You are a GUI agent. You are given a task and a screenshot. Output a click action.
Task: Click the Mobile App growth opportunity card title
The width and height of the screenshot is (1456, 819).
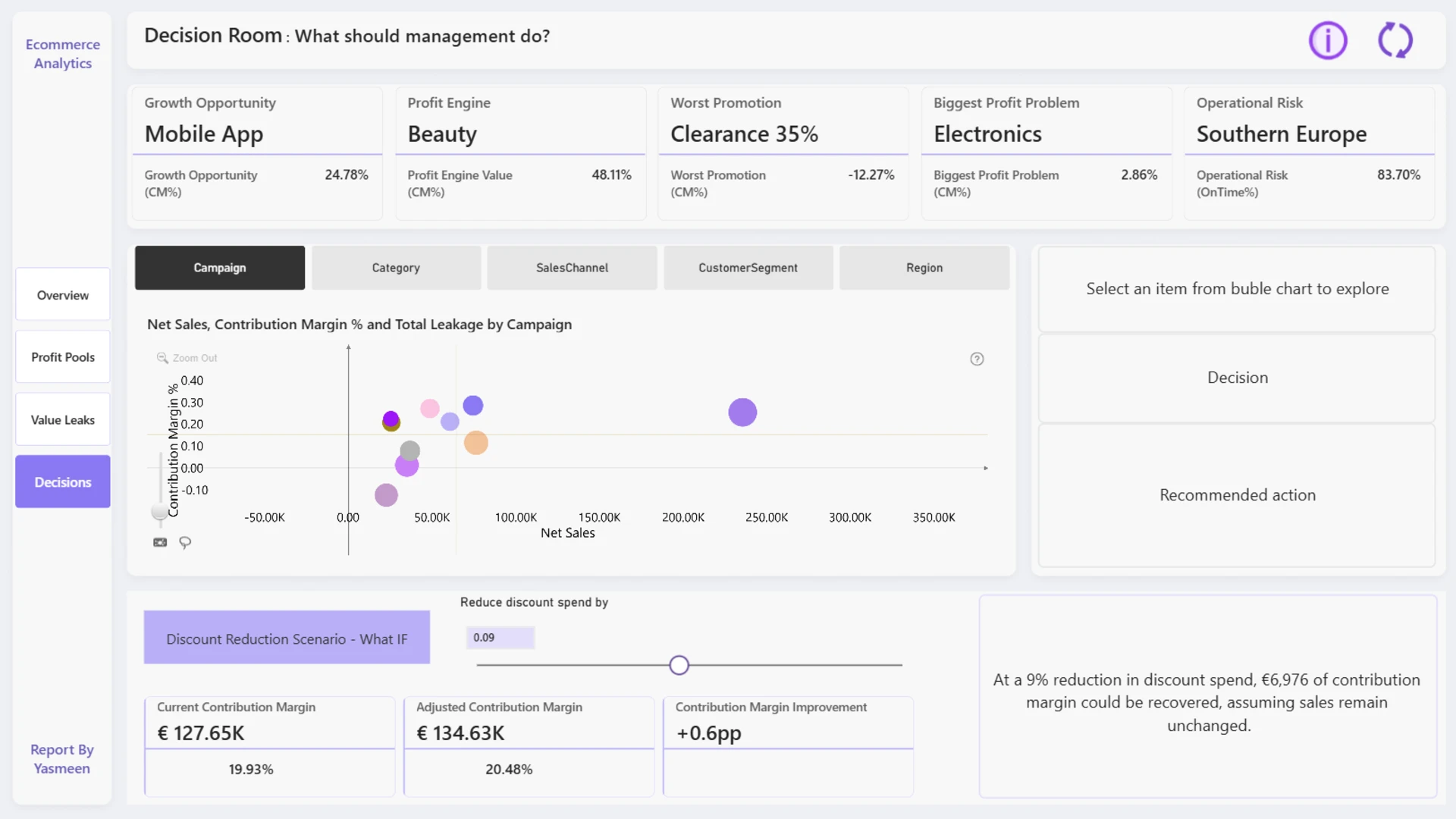[x=204, y=133]
